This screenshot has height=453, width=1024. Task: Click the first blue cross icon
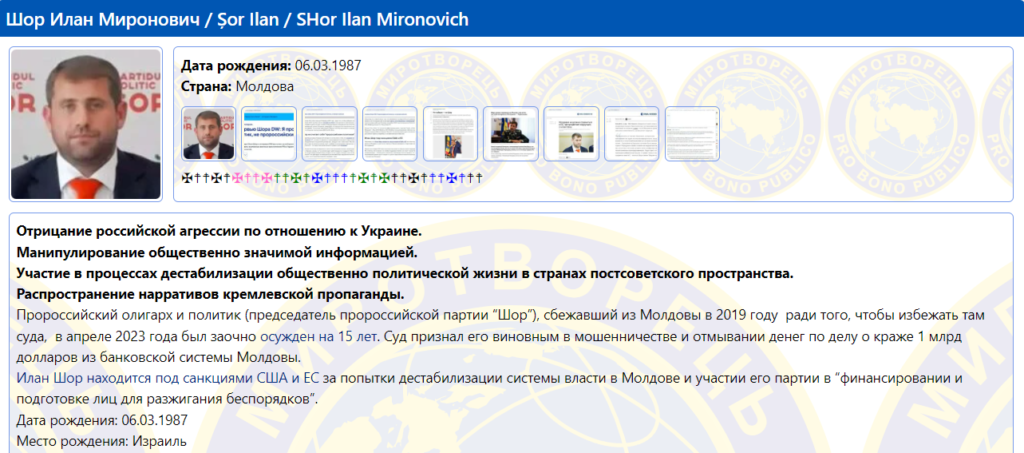(318, 178)
